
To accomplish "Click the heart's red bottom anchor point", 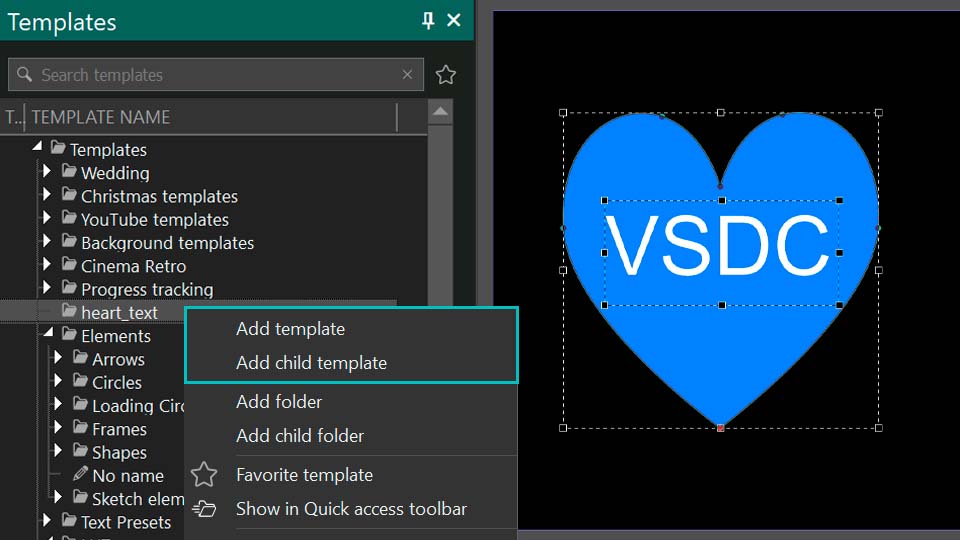I will [x=721, y=428].
